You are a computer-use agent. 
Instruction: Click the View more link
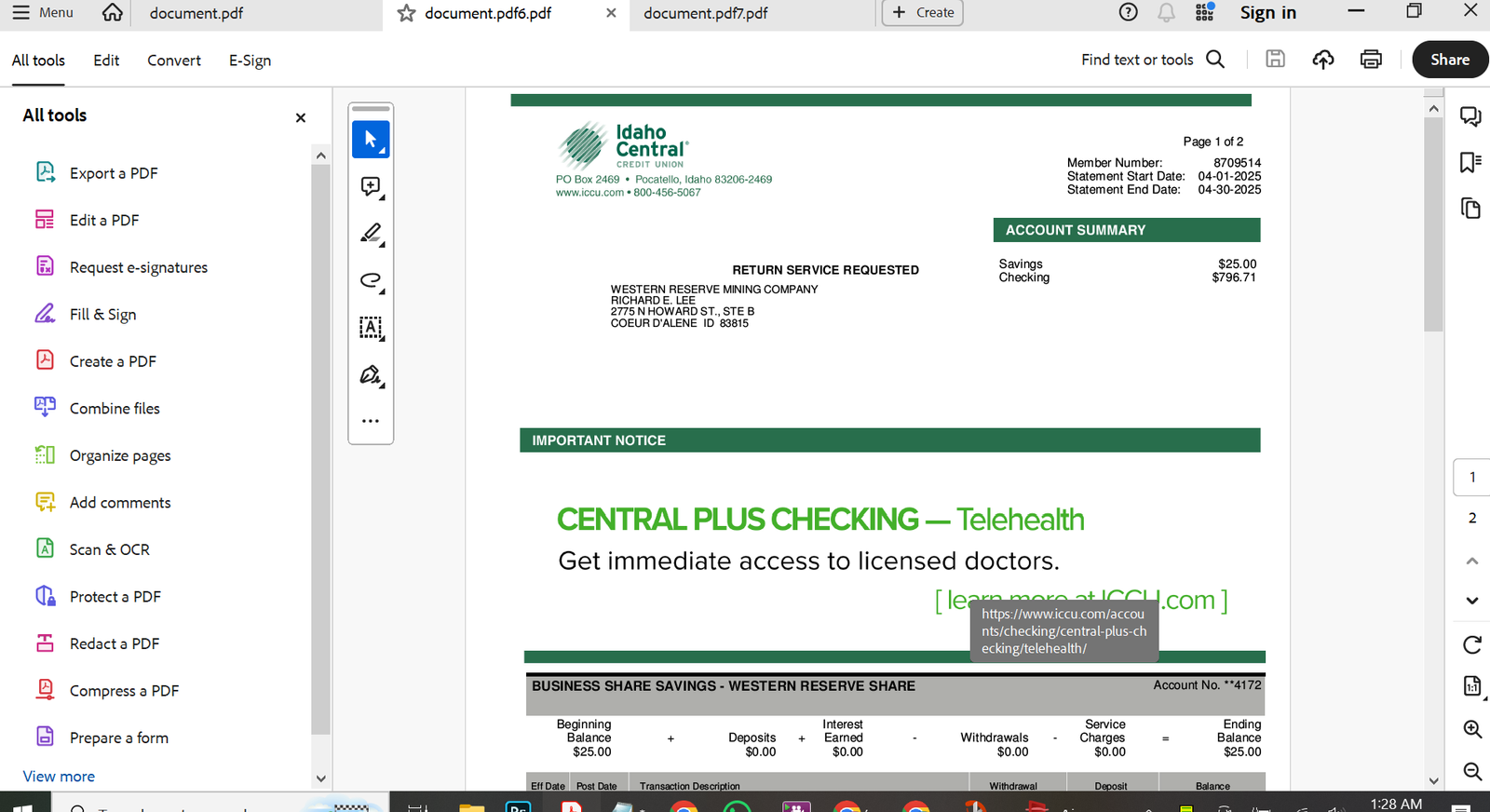[59, 776]
